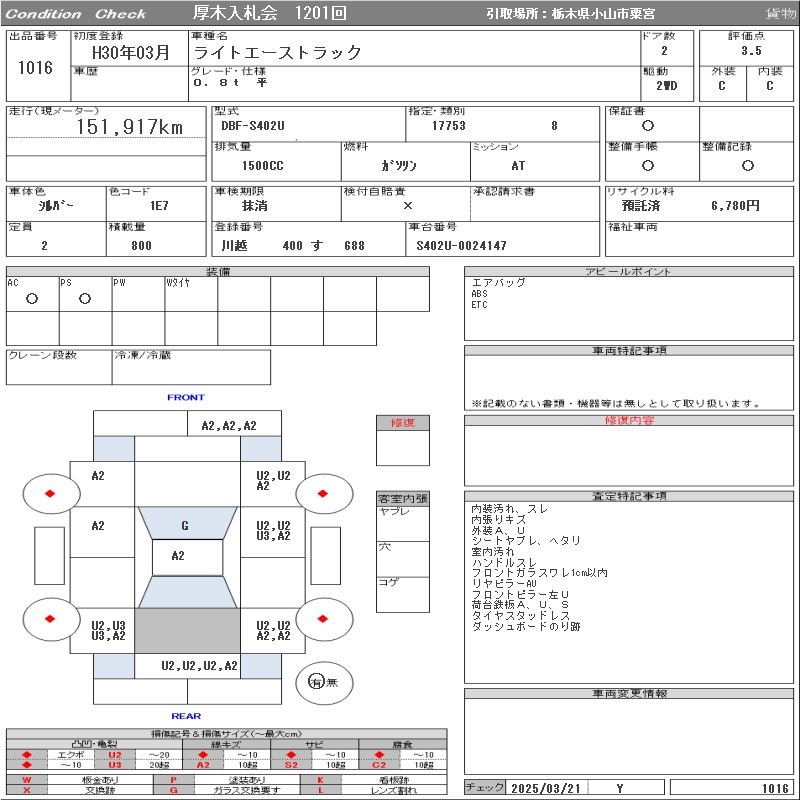Click red diamond on front-left tire oval
The width and height of the screenshot is (800, 800).
click(50, 493)
